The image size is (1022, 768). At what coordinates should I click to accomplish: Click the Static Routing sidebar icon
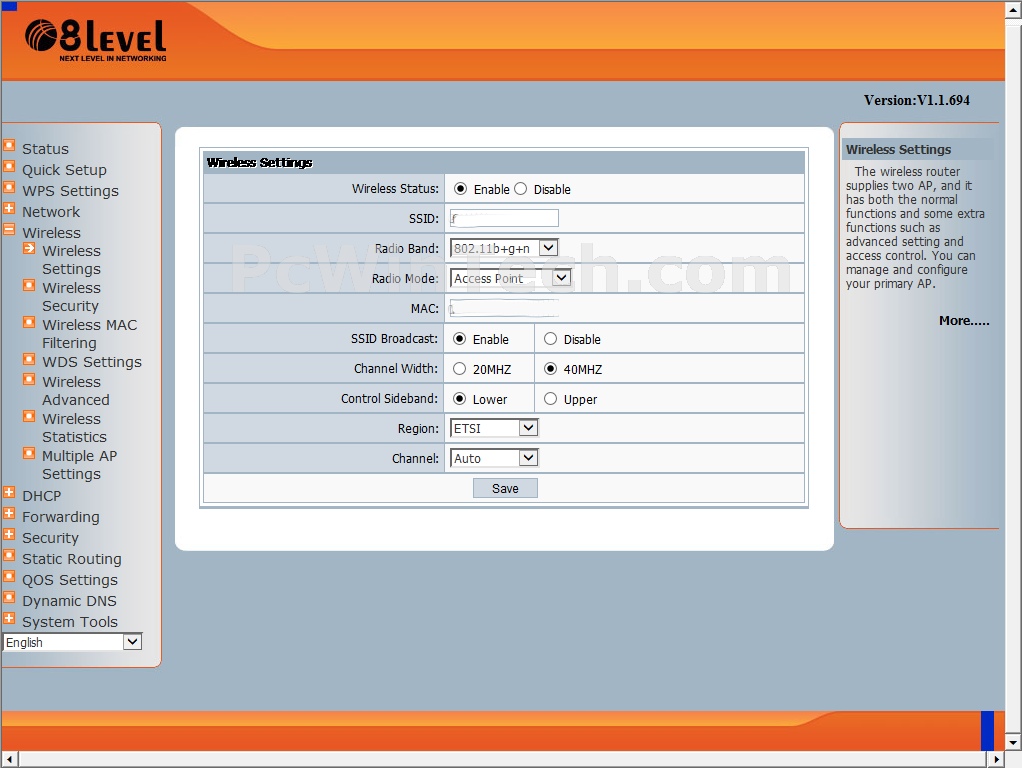pos(9,556)
